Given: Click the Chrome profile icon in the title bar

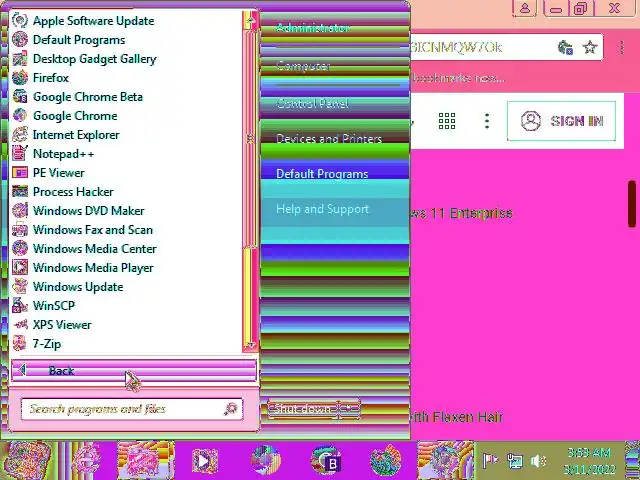Looking at the screenshot, I should tap(525, 8).
